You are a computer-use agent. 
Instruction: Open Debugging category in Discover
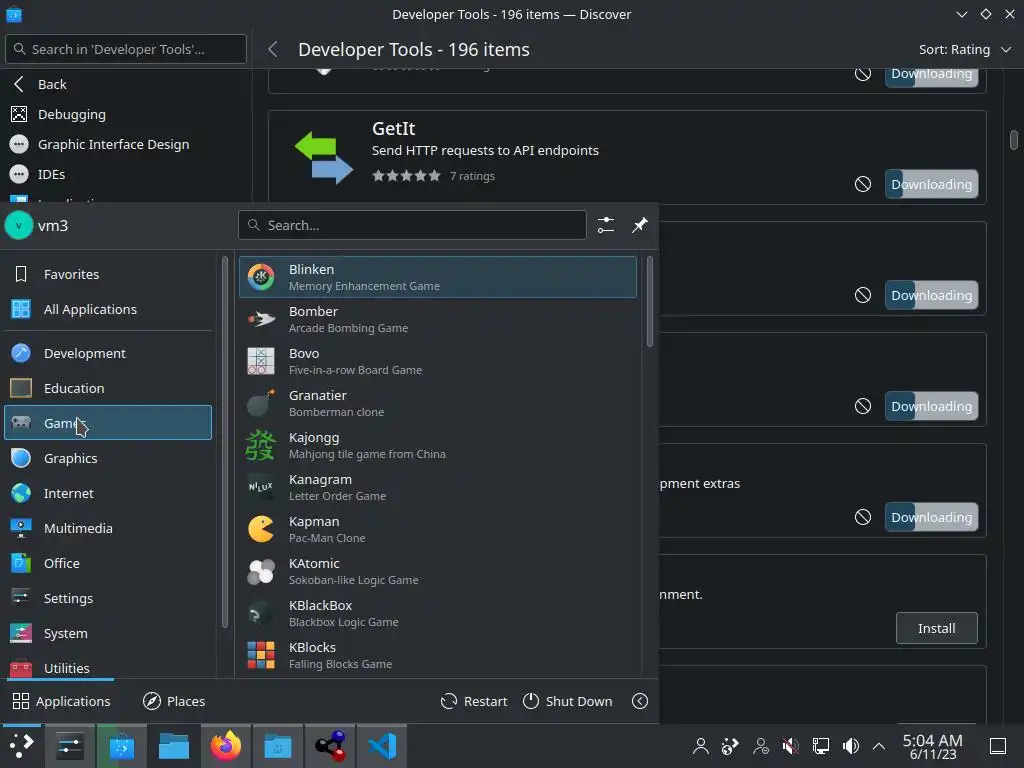(x=126, y=114)
